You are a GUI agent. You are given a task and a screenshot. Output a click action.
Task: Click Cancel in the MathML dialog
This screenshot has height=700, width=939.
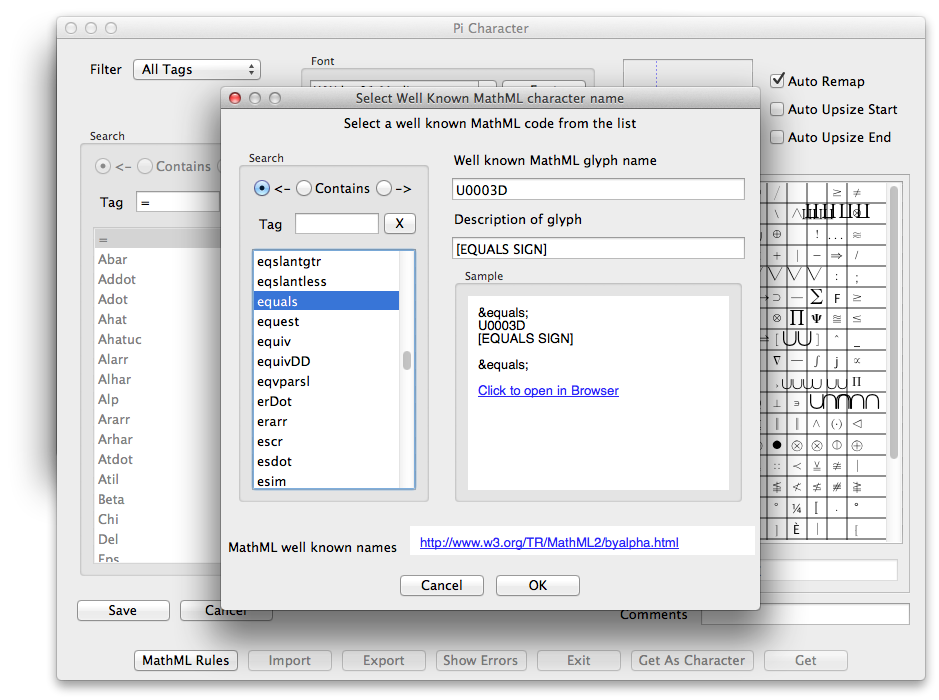click(441, 585)
